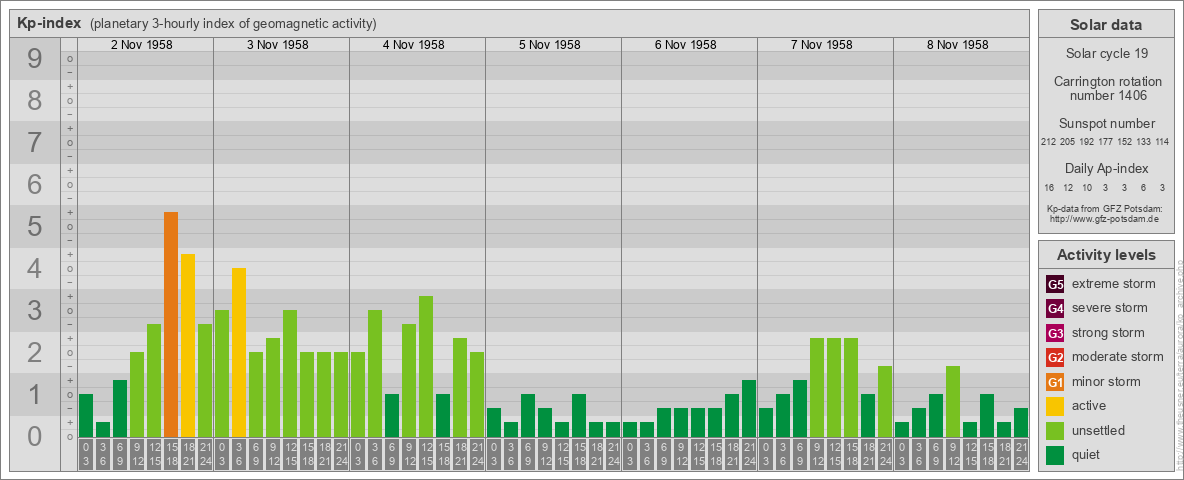Click sunspot value 114
Image resolution: width=1184 pixels, height=480 pixels.
(1163, 142)
